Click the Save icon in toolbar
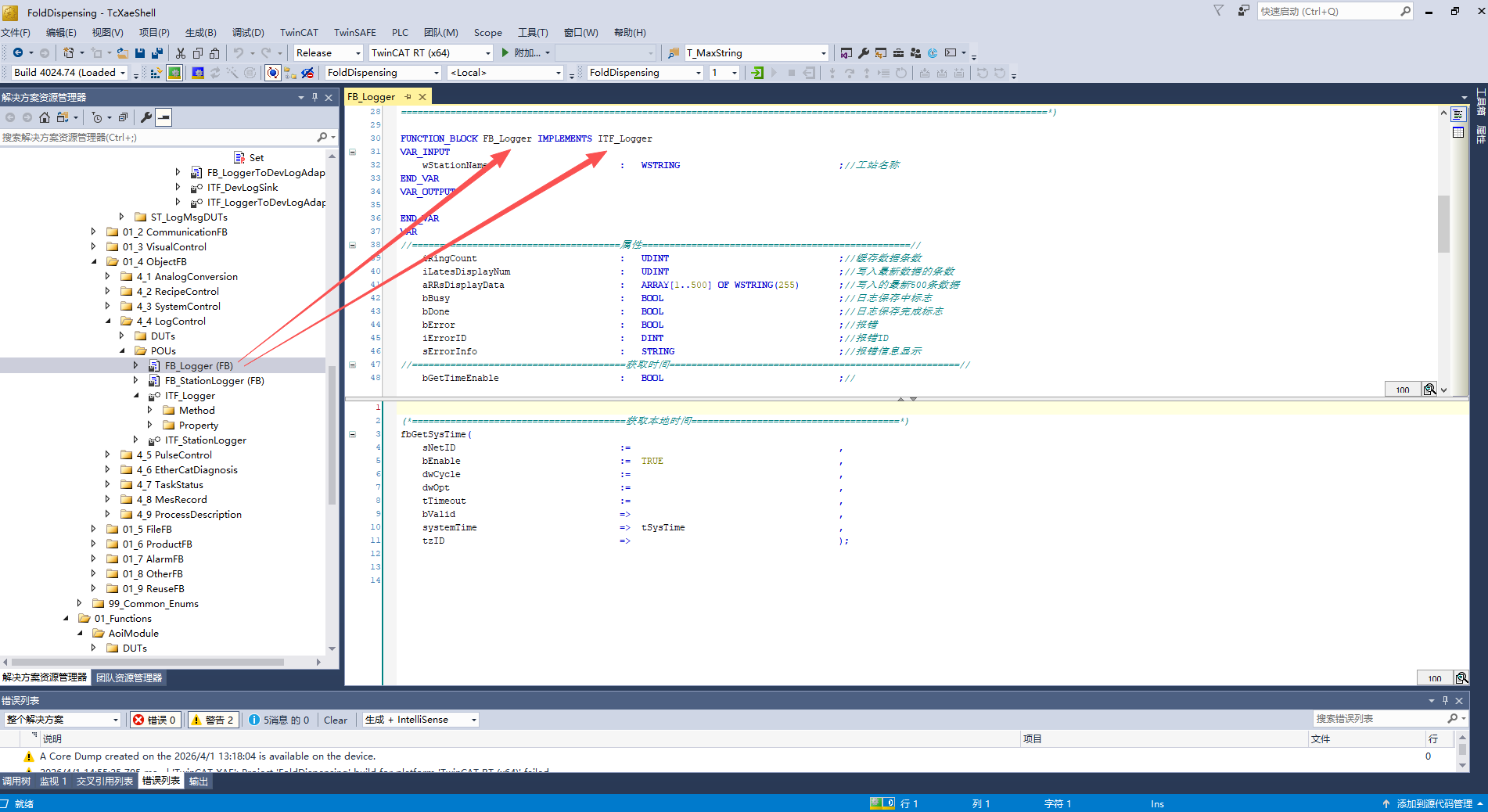 tap(140, 53)
